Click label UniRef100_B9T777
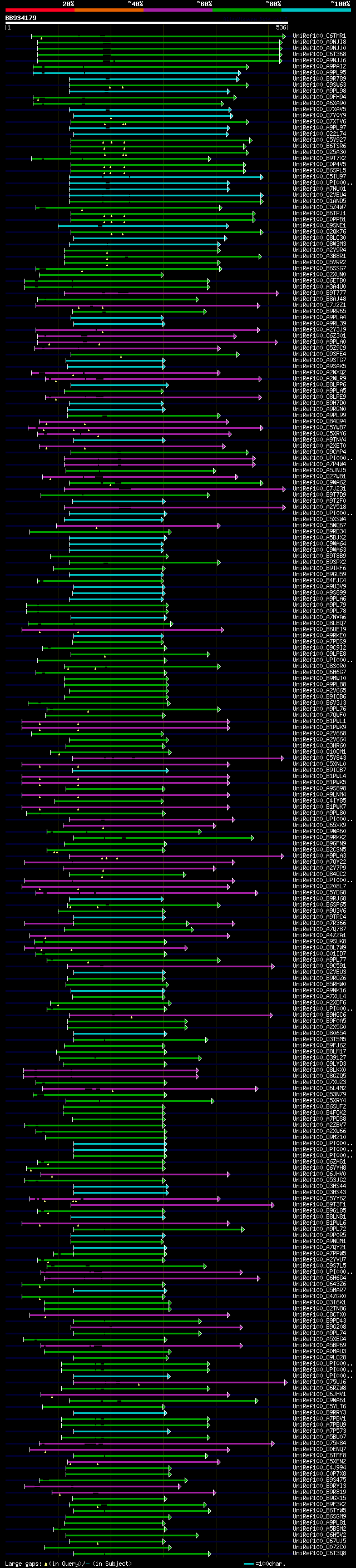The width and height of the screenshot is (356, 1568). (x=319, y=293)
